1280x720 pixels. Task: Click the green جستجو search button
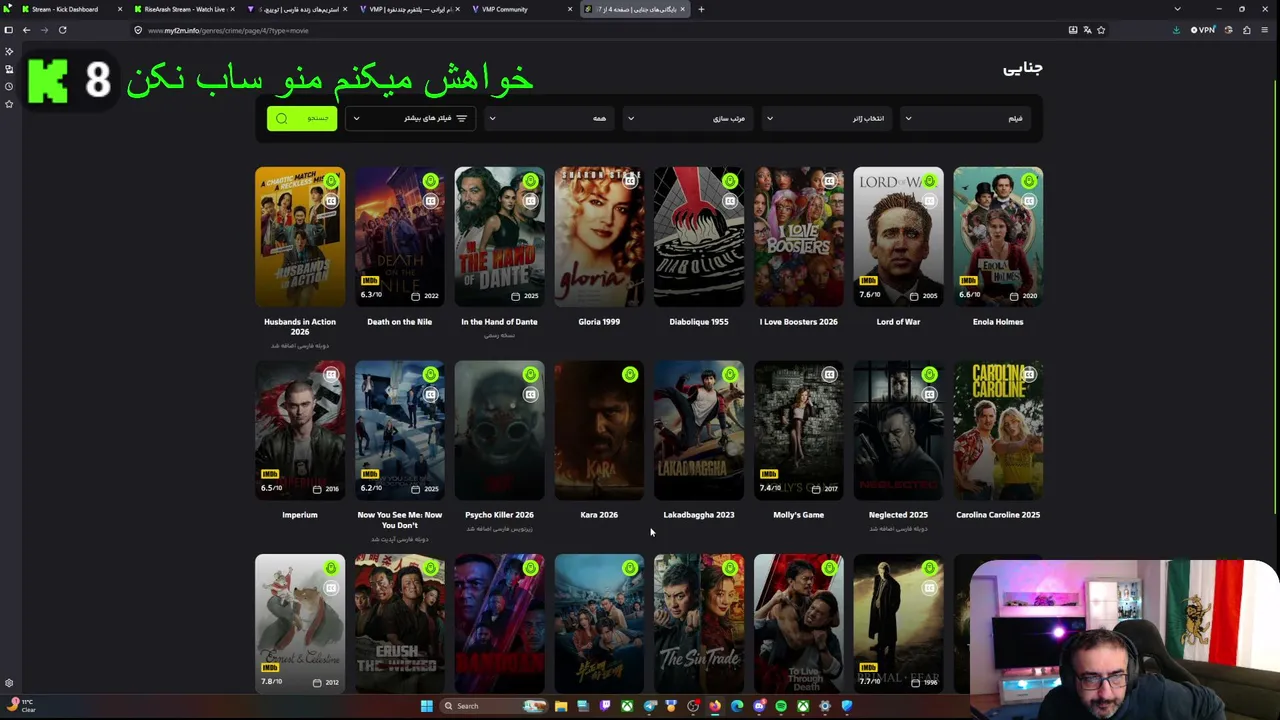[302, 118]
